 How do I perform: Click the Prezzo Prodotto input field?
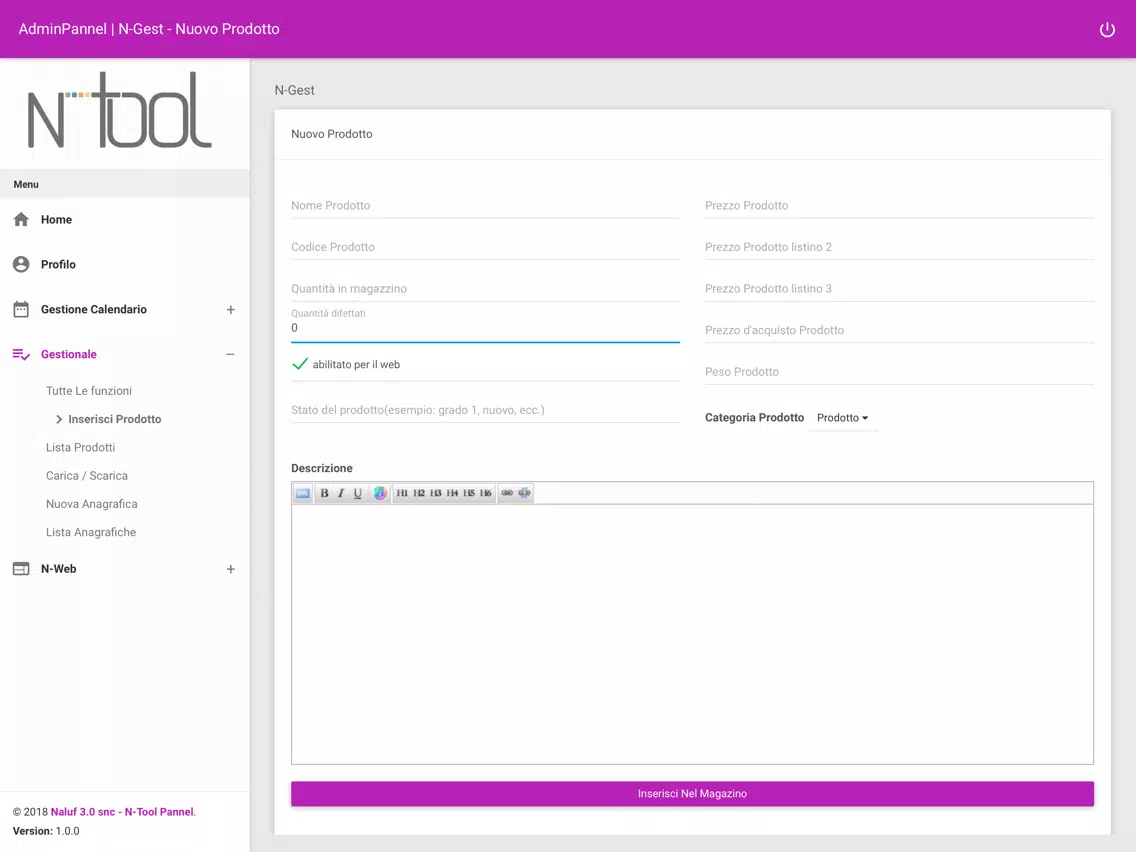click(x=899, y=206)
